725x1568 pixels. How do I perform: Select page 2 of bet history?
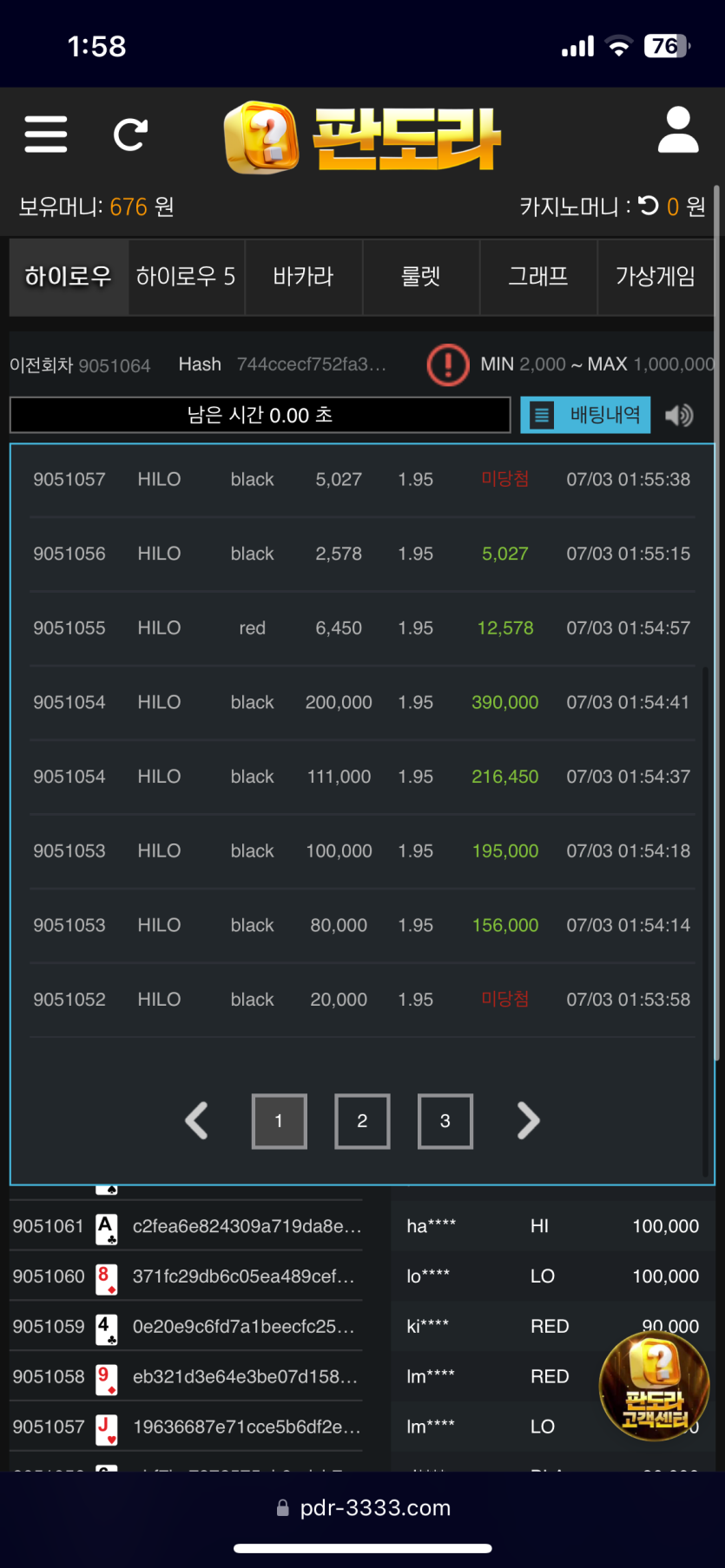(362, 1121)
